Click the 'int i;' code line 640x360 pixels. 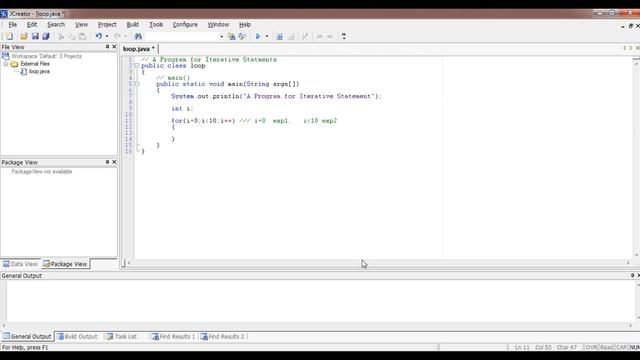182,109
